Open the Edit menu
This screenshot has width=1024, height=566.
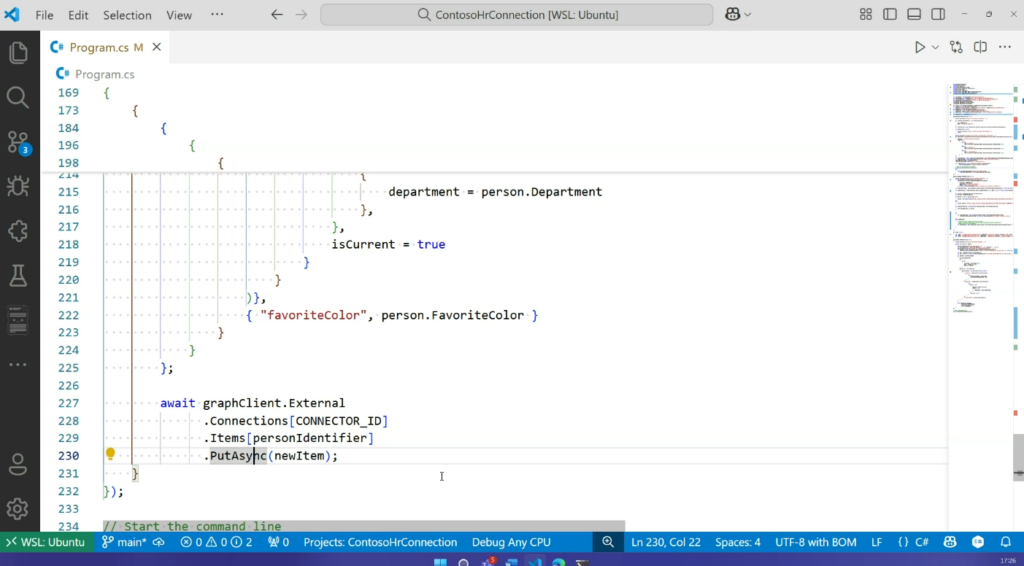(x=78, y=15)
